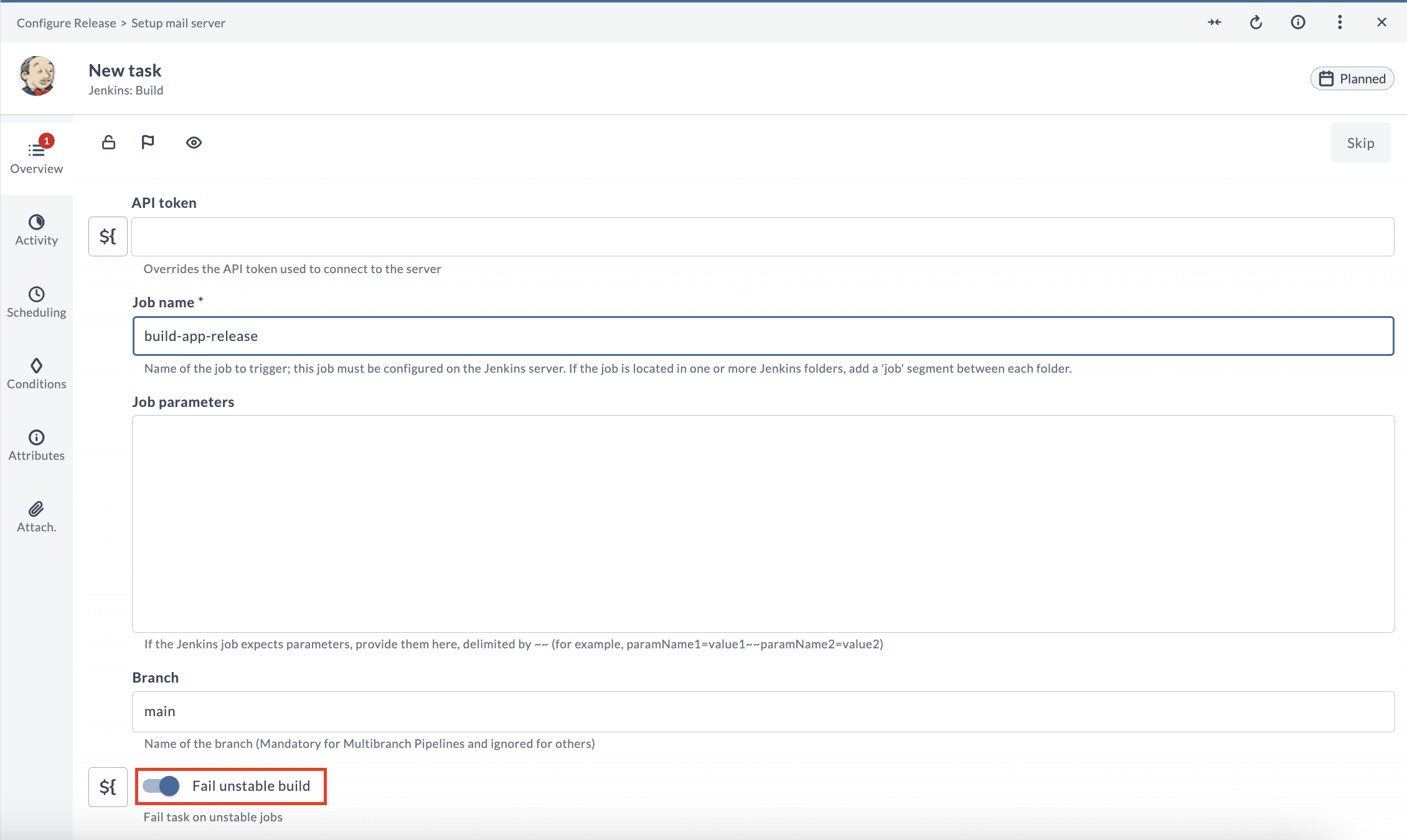Open the Scheduling tab
The width and height of the screenshot is (1407, 840).
tap(36, 302)
